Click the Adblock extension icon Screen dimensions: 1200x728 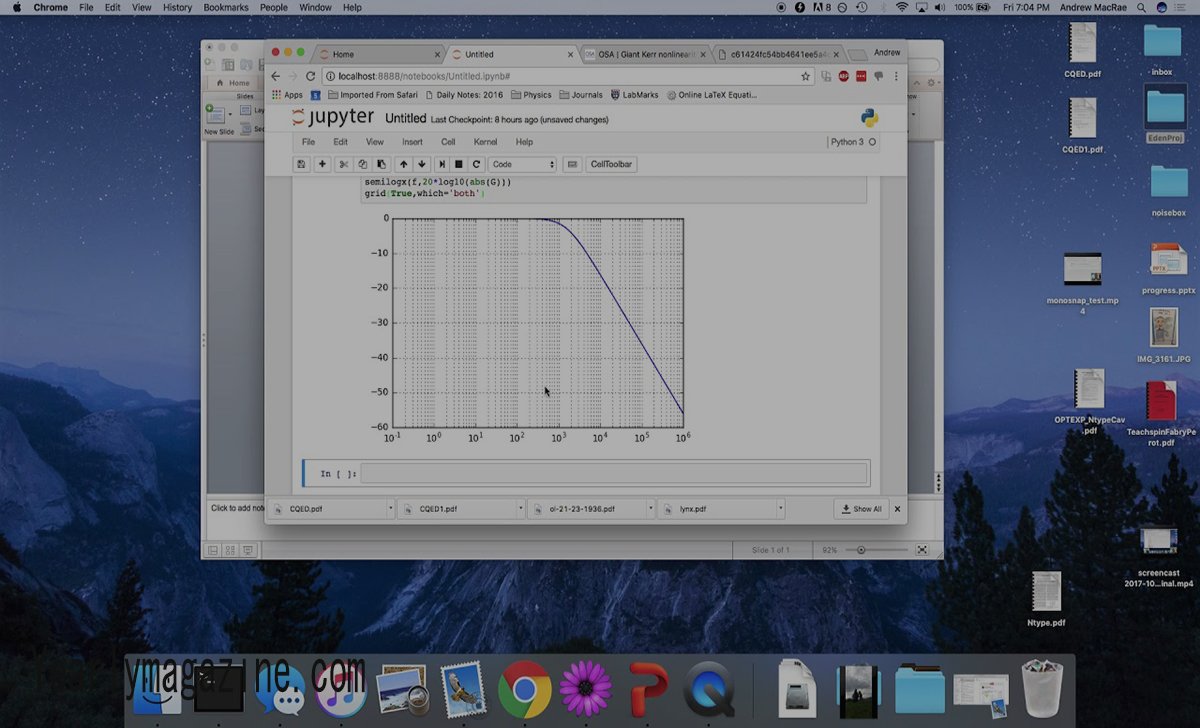tap(843, 76)
